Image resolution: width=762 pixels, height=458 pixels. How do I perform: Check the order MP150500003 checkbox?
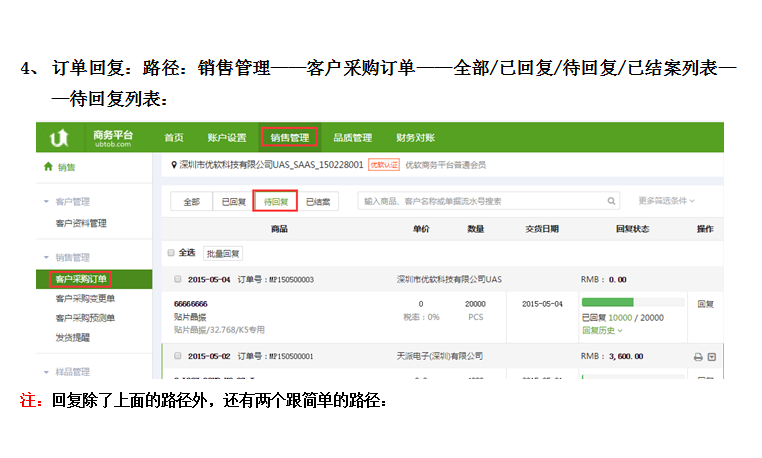pyautogui.click(x=178, y=279)
